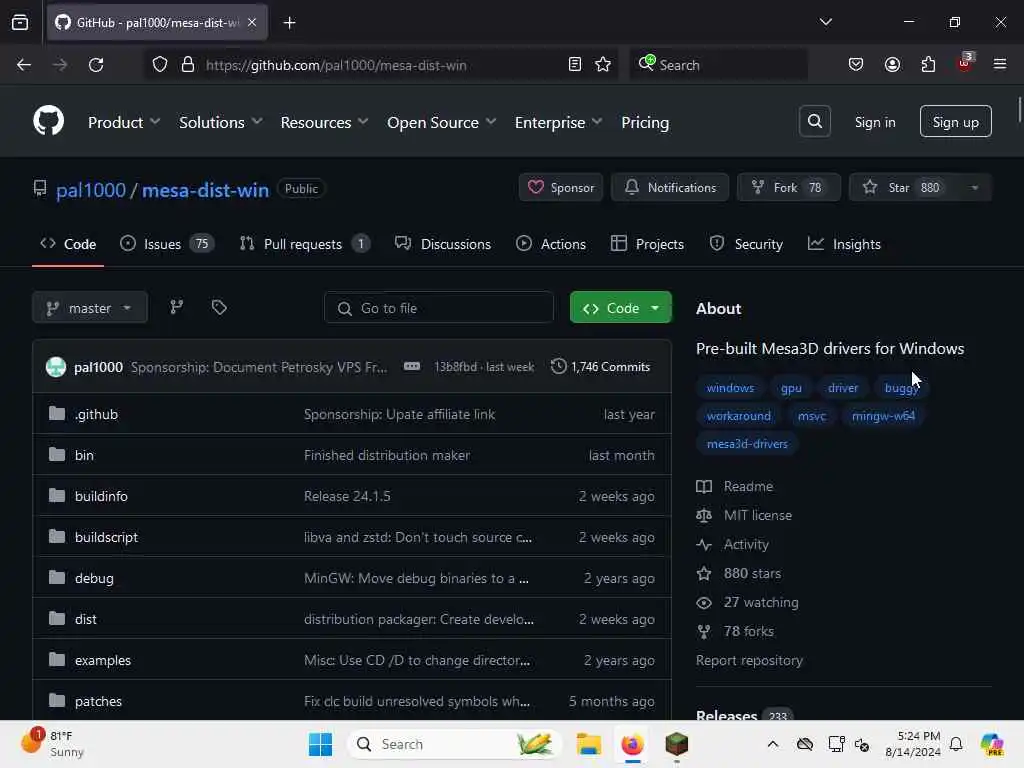Open the Star lists dropdown arrow

tap(974, 188)
